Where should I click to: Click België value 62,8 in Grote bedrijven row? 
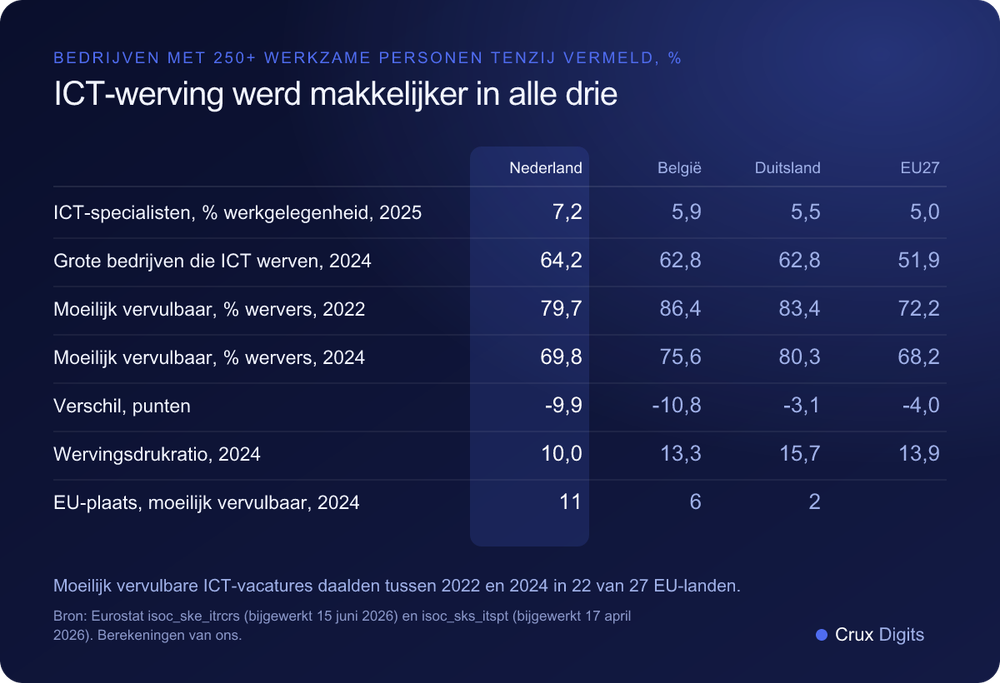coord(680,260)
